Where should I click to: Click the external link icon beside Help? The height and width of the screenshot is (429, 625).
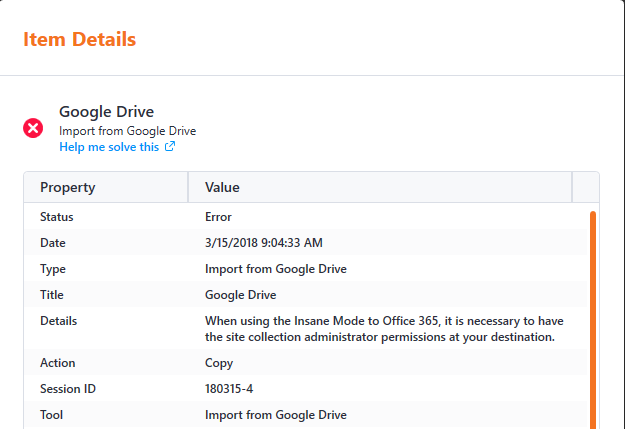[170, 146]
